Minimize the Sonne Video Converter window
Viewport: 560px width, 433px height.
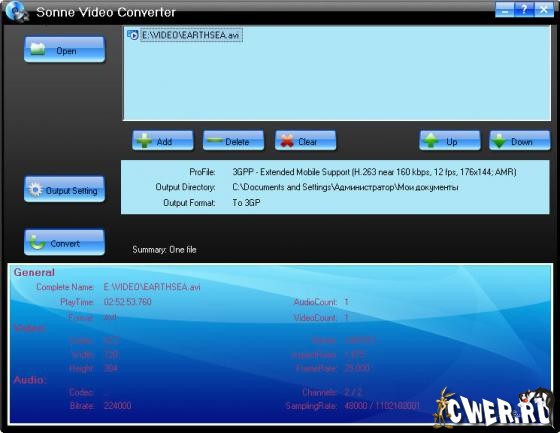[x=505, y=10]
